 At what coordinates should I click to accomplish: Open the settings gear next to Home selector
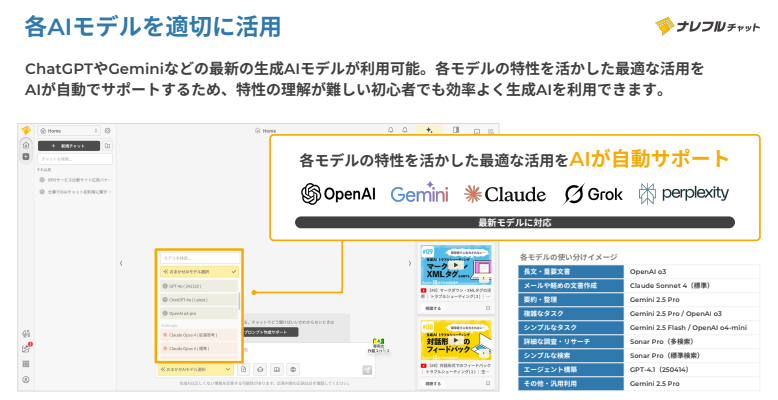pyautogui.click(x=108, y=131)
